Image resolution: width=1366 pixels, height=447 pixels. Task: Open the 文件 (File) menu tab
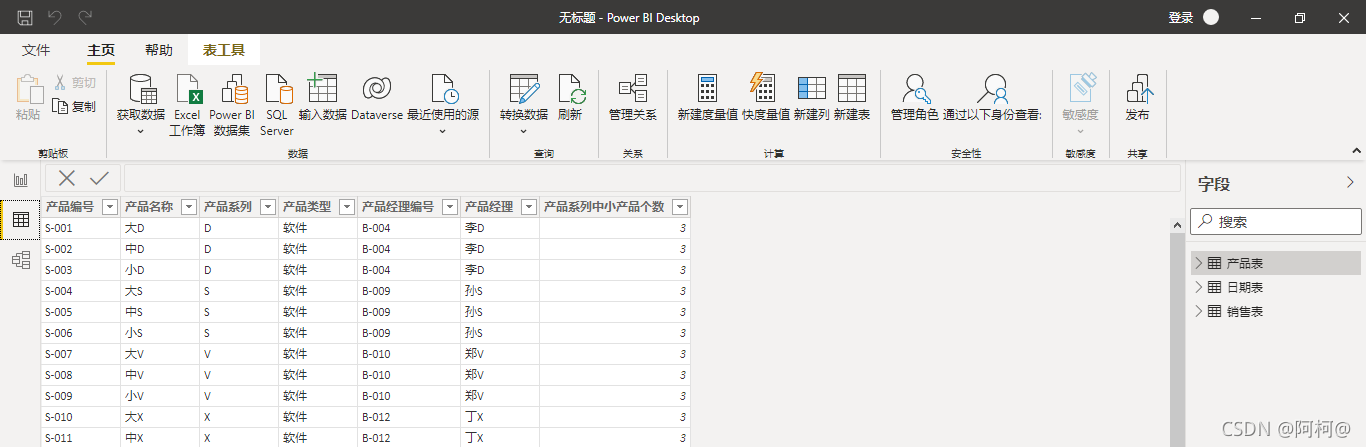tap(36, 50)
